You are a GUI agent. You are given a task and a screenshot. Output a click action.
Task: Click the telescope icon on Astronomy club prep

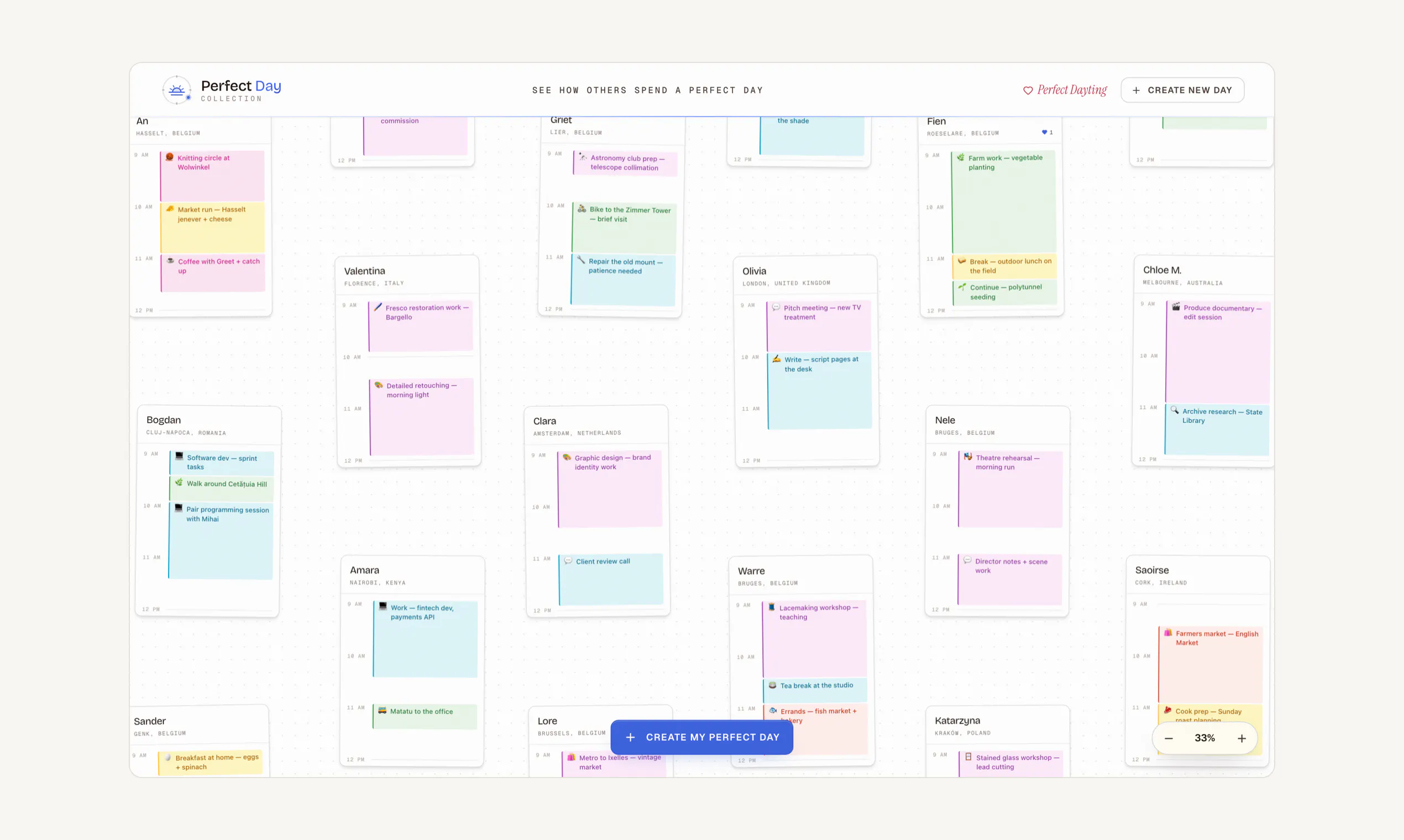pyautogui.click(x=583, y=157)
